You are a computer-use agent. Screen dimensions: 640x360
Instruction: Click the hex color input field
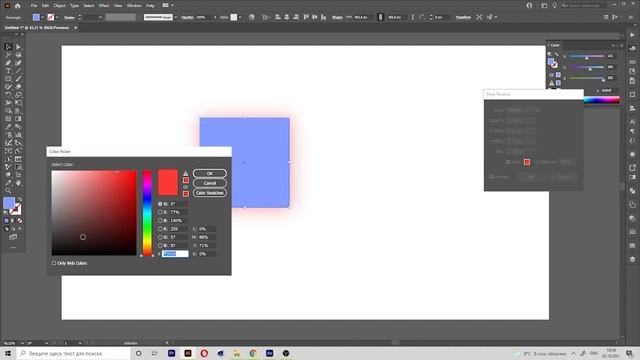(x=175, y=254)
